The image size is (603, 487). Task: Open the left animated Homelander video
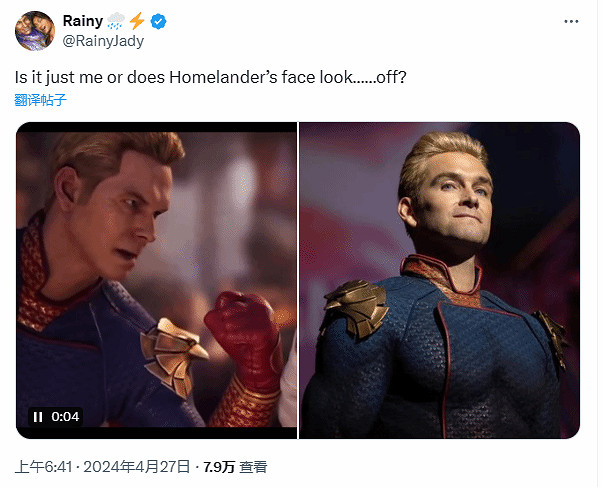click(x=156, y=280)
